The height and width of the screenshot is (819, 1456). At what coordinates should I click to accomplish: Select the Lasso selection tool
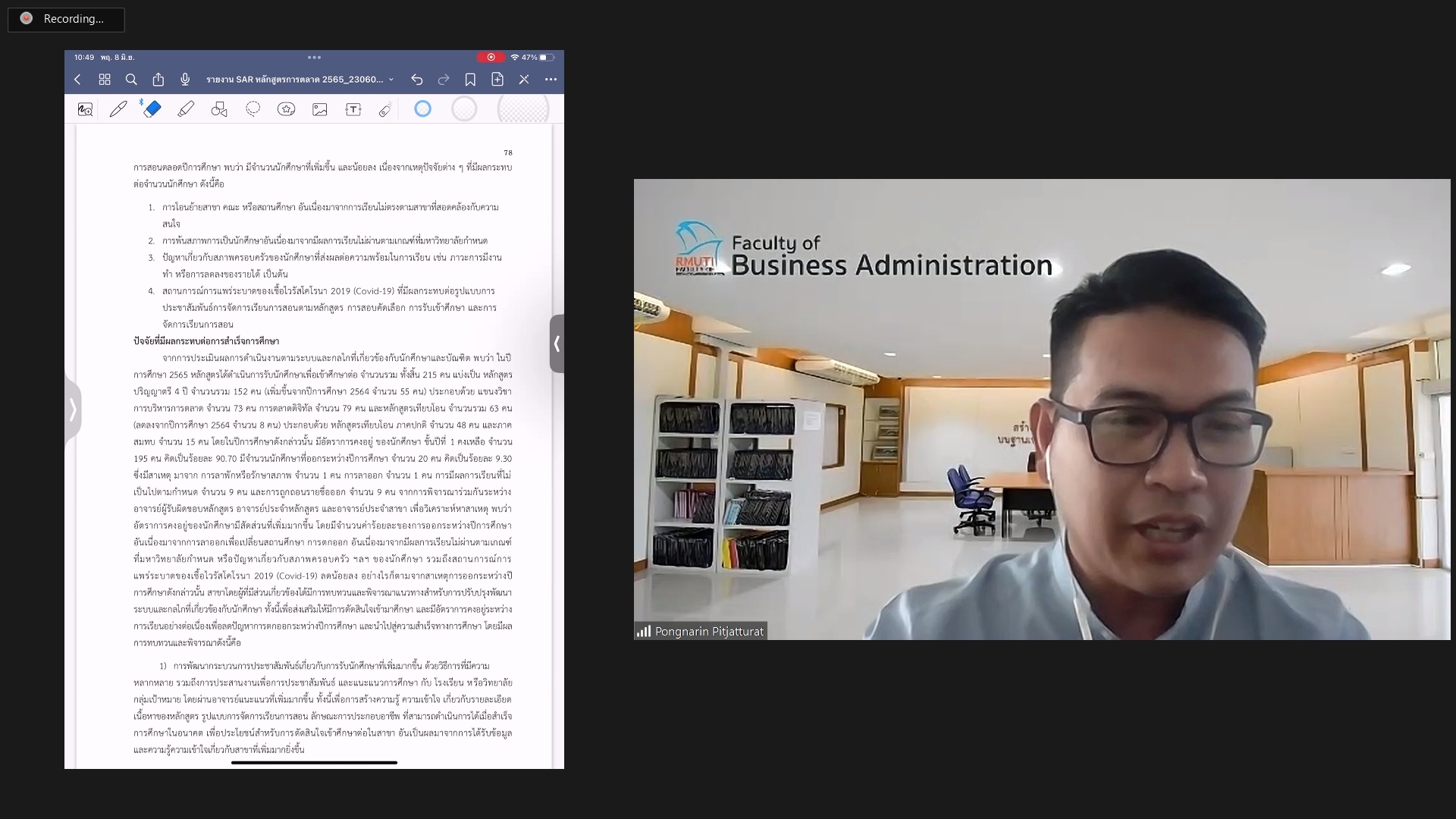point(253,109)
